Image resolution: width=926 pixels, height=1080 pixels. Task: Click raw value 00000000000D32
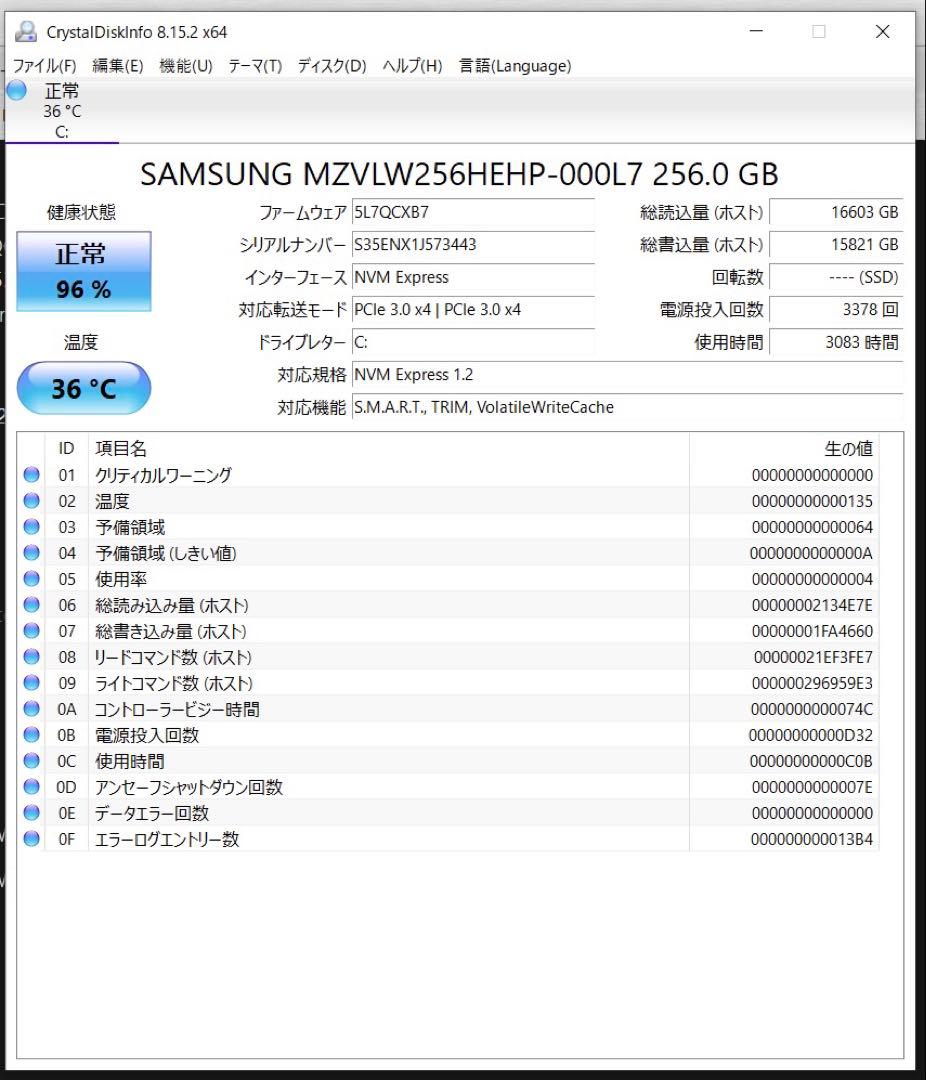(811, 736)
